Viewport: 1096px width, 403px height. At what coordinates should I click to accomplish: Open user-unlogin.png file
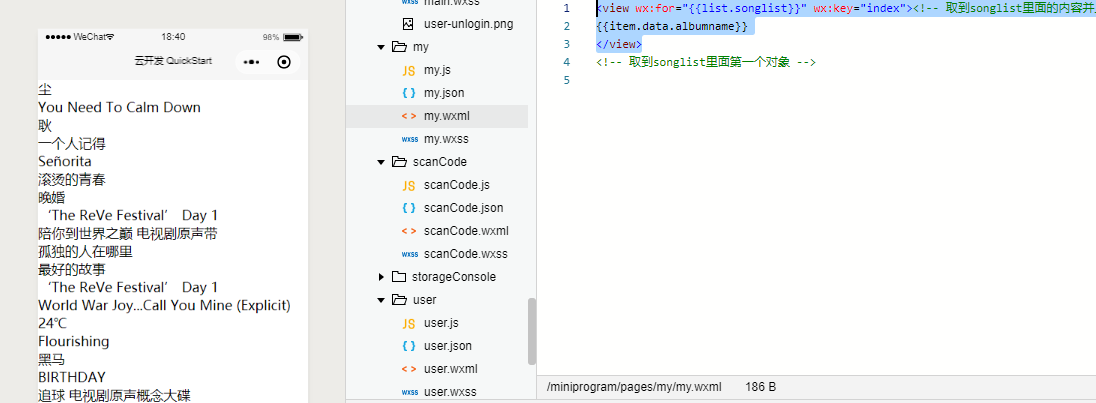click(468, 24)
